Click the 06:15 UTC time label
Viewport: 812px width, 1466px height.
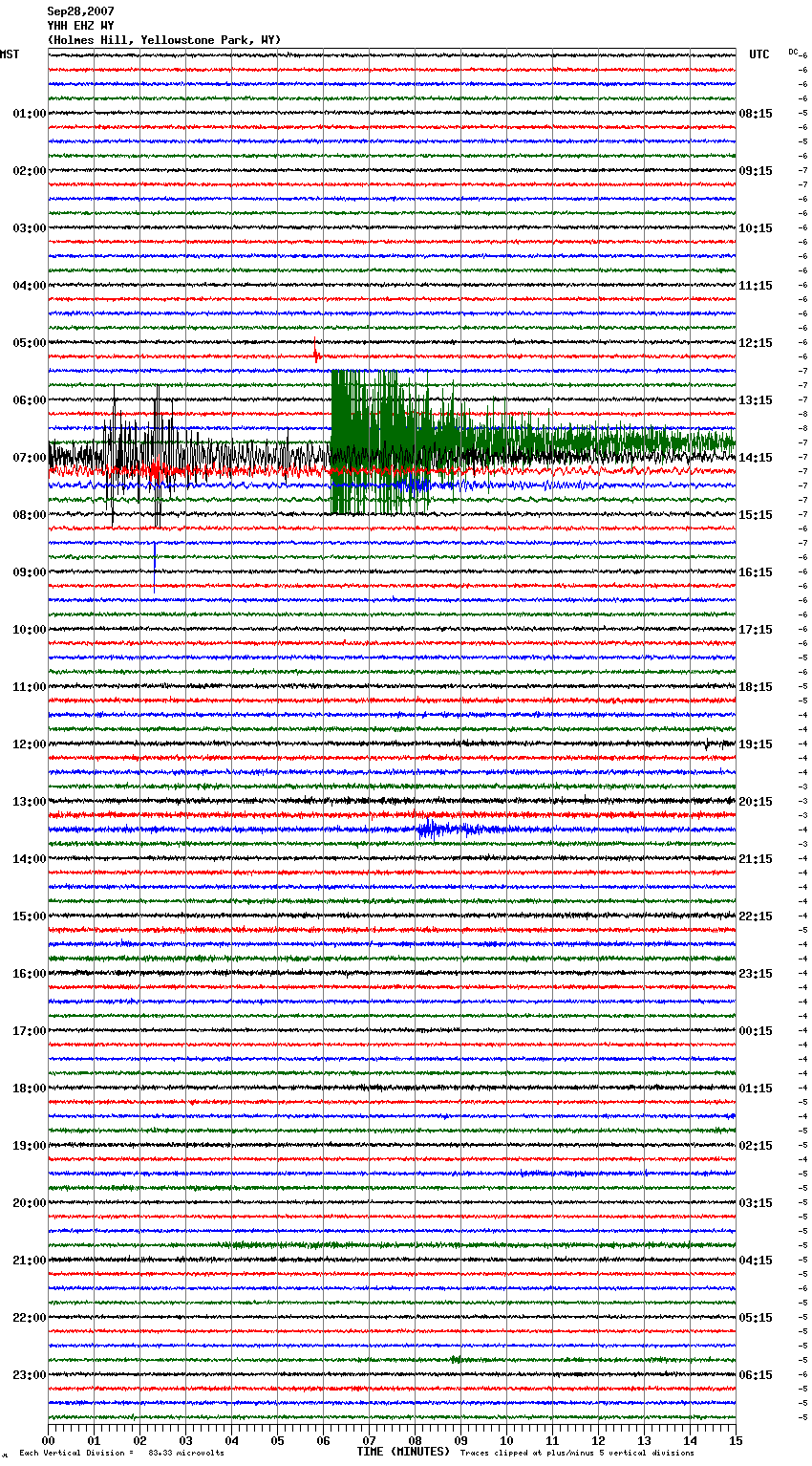756,1375
